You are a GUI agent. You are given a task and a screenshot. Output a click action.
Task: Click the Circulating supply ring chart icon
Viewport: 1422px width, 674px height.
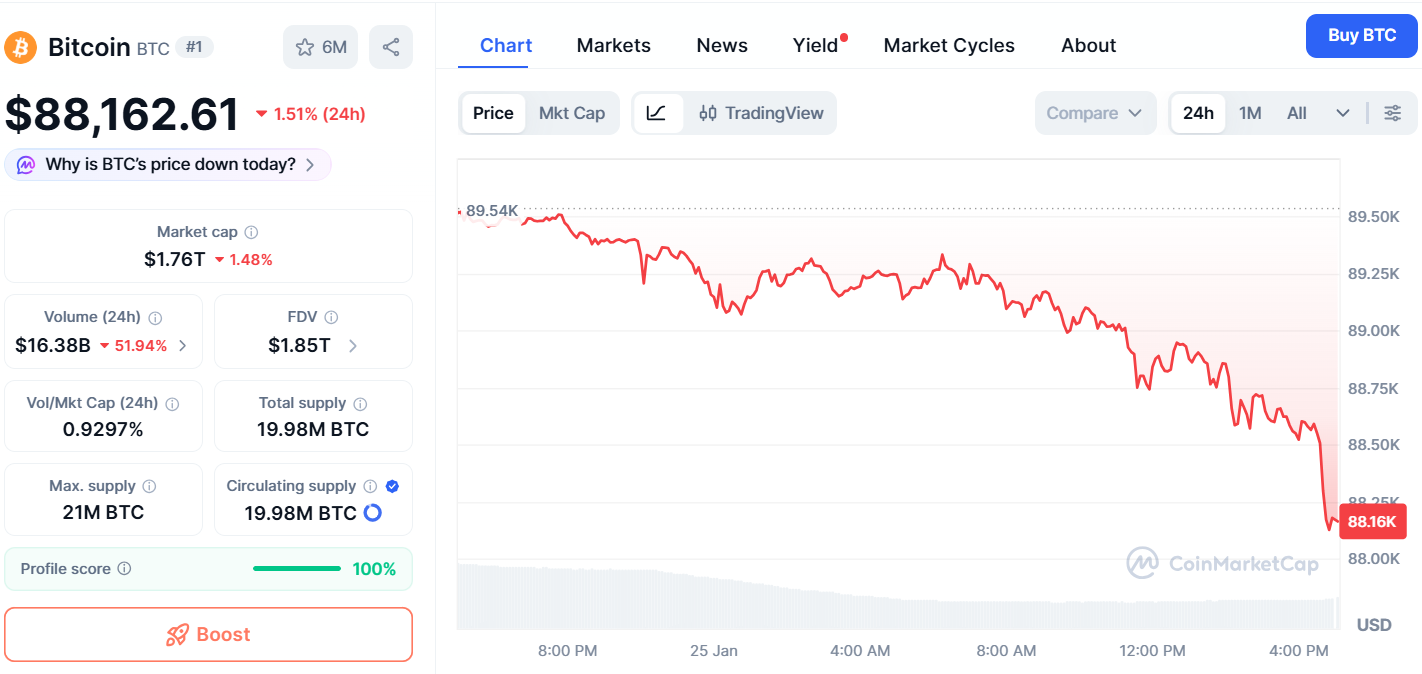tap(372, 513)
